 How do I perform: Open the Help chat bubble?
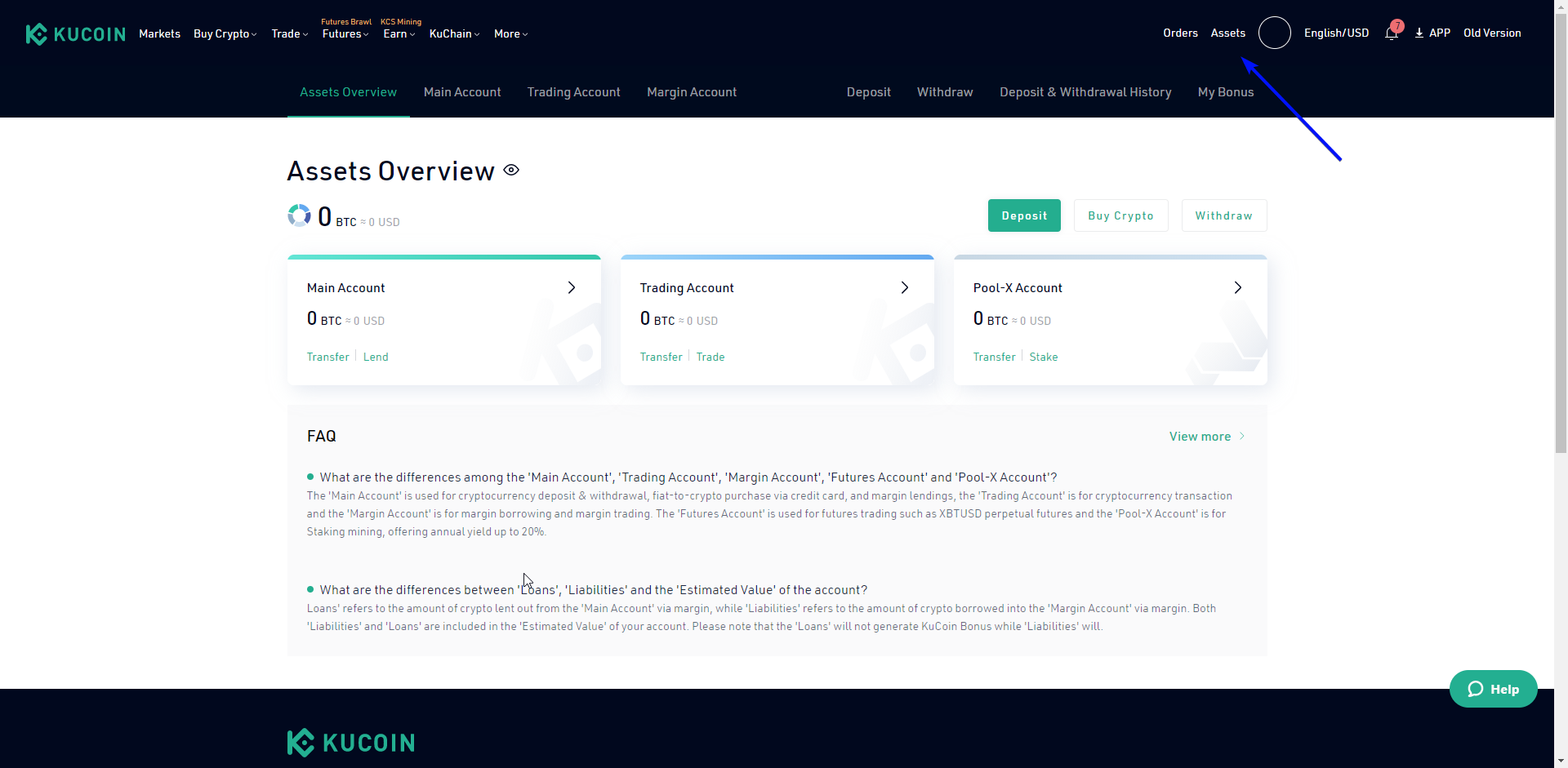coord(1493,689)
